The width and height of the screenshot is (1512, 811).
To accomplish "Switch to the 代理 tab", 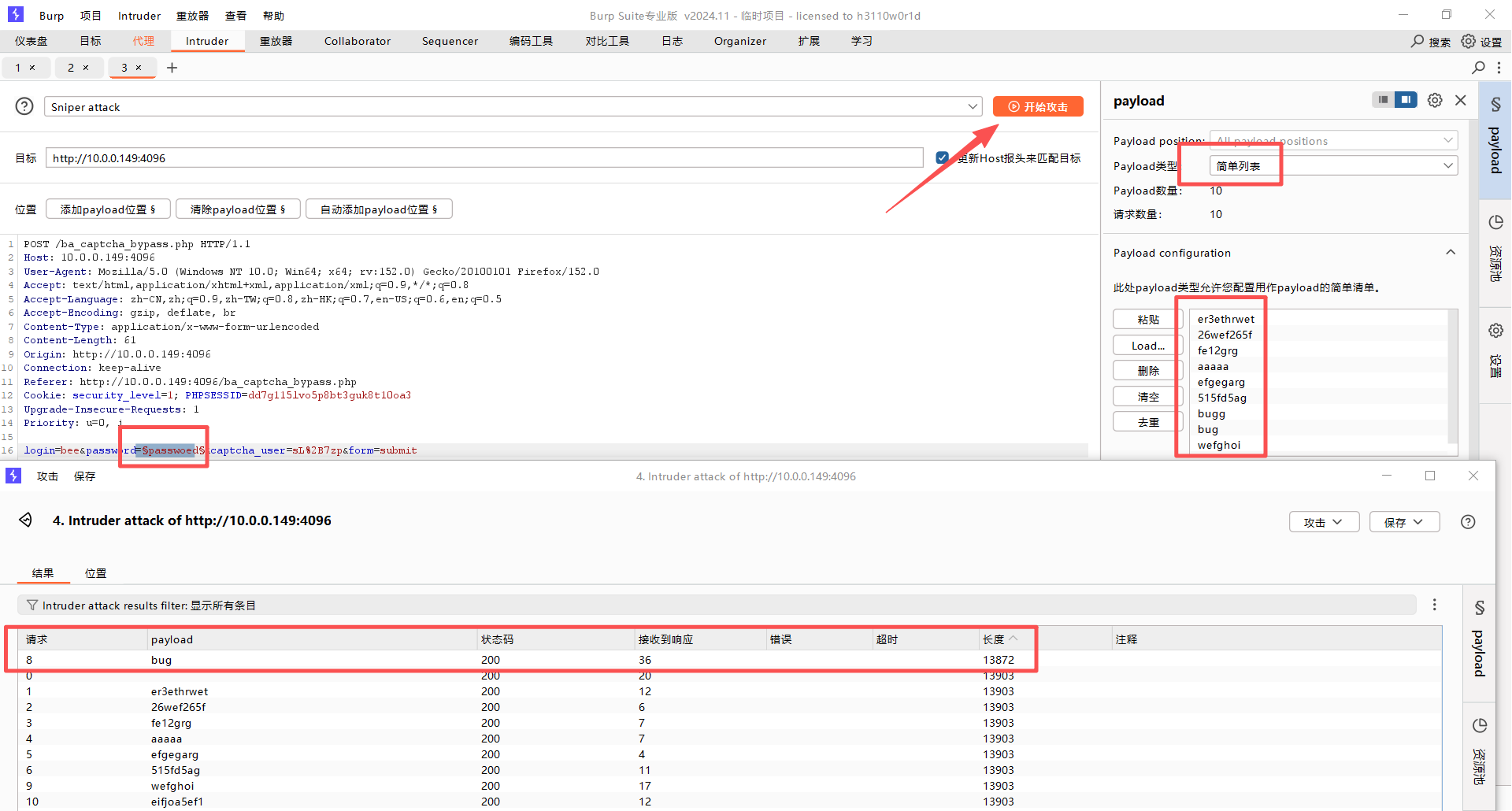I will coord(143,41).
